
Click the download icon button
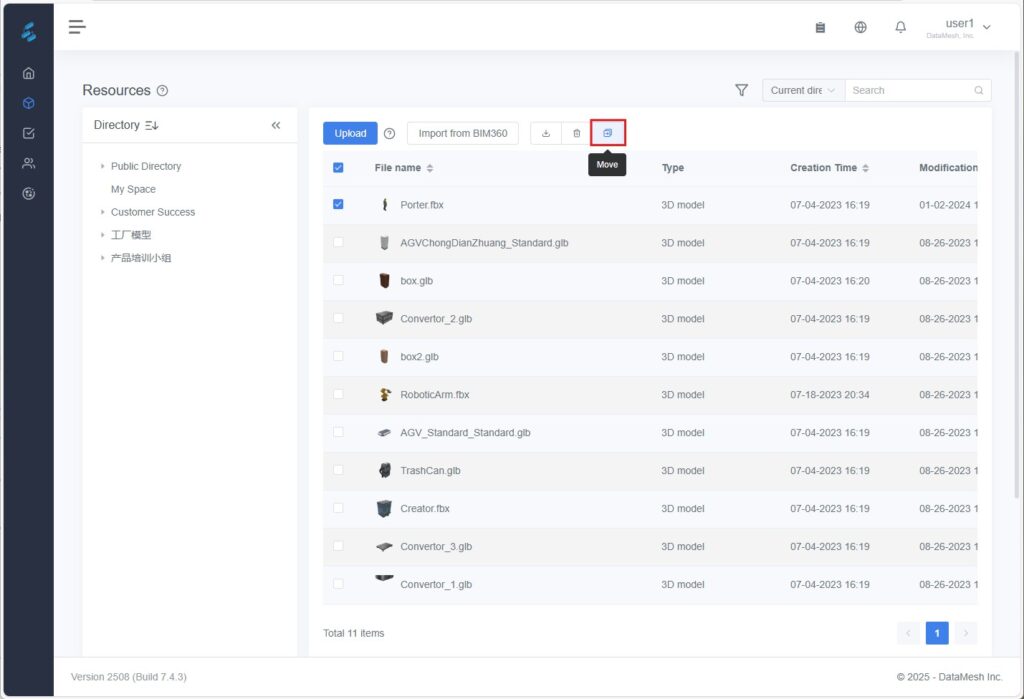(545, 133)
